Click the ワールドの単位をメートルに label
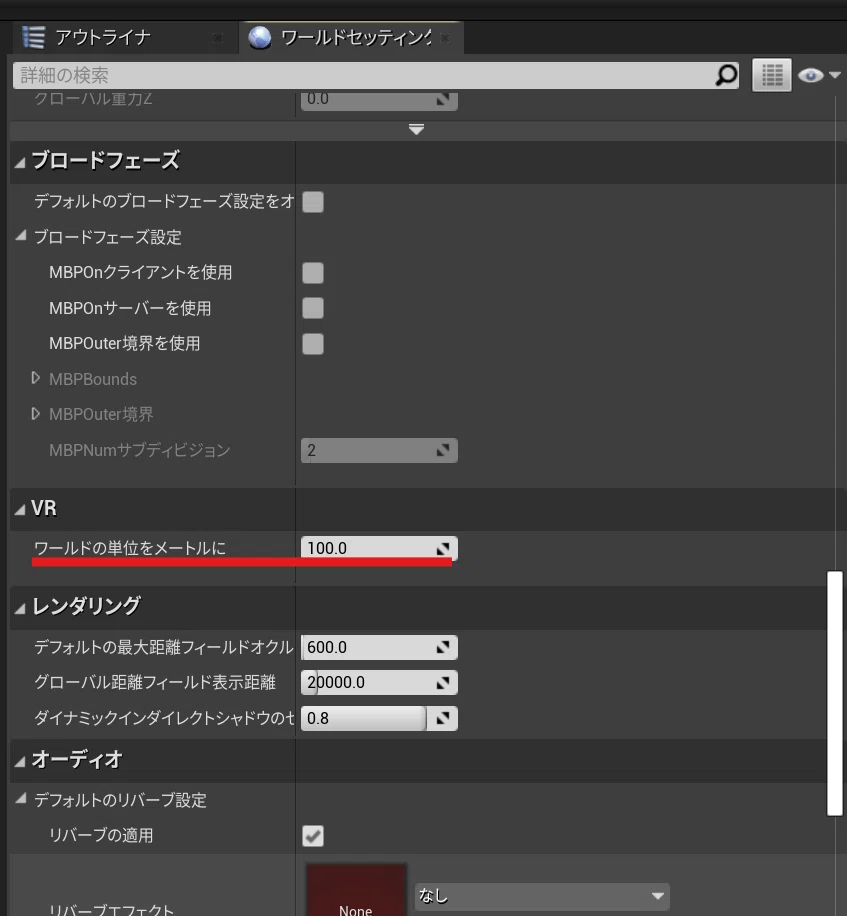847x916 pixels. pos(130,548)
